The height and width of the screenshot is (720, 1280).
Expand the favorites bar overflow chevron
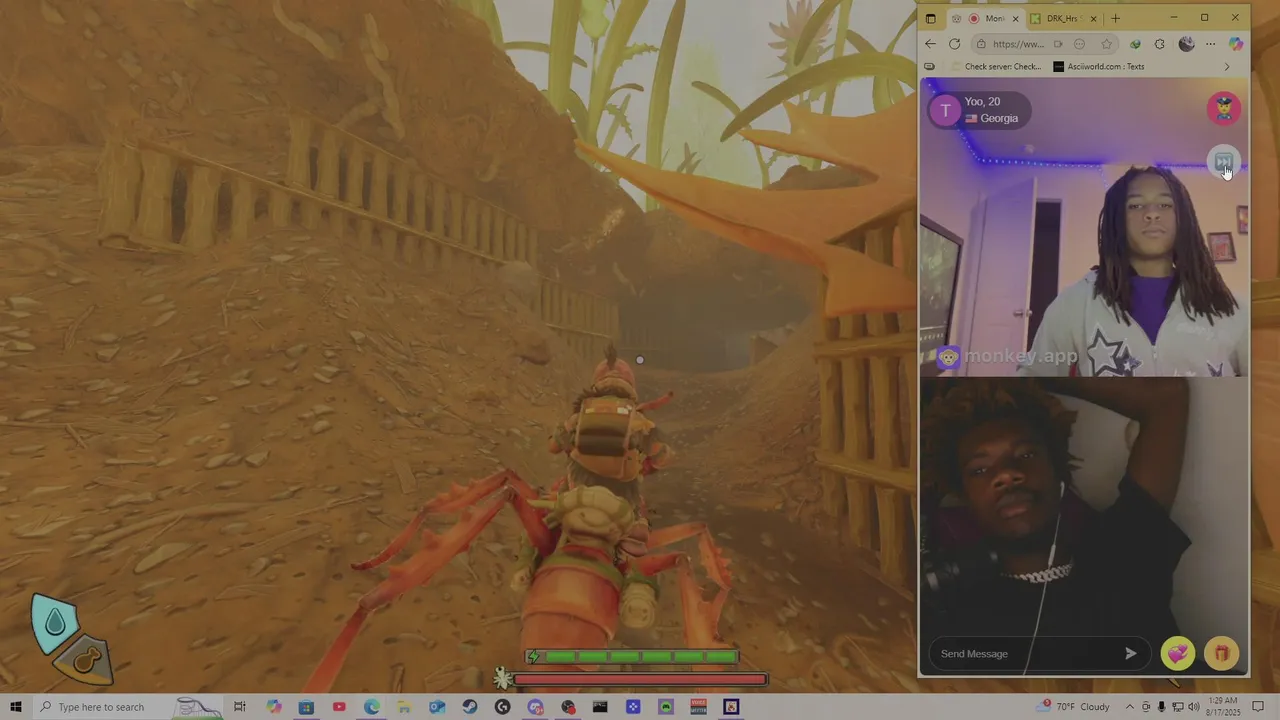pos(1227,67)
